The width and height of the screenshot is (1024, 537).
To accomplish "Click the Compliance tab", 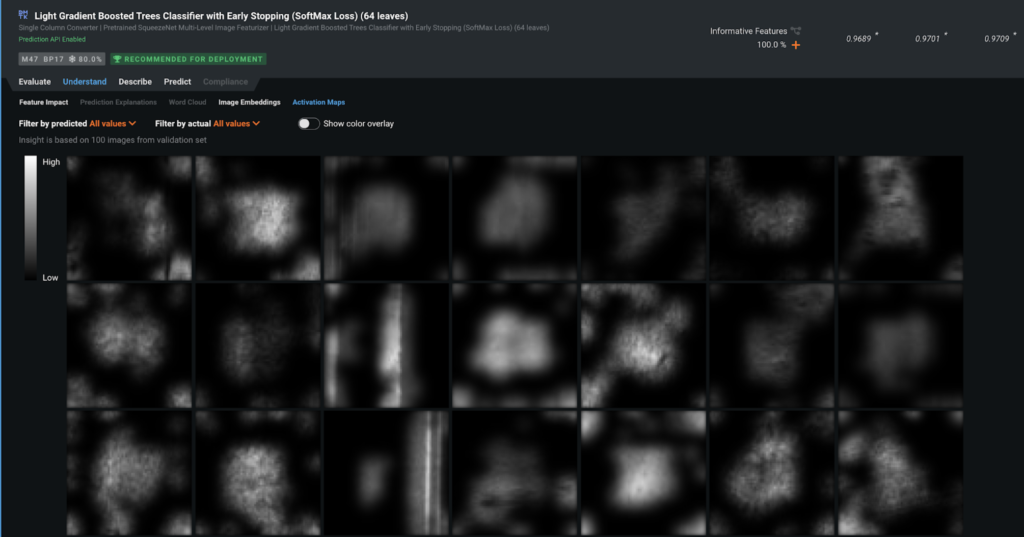I will (225, 82).
